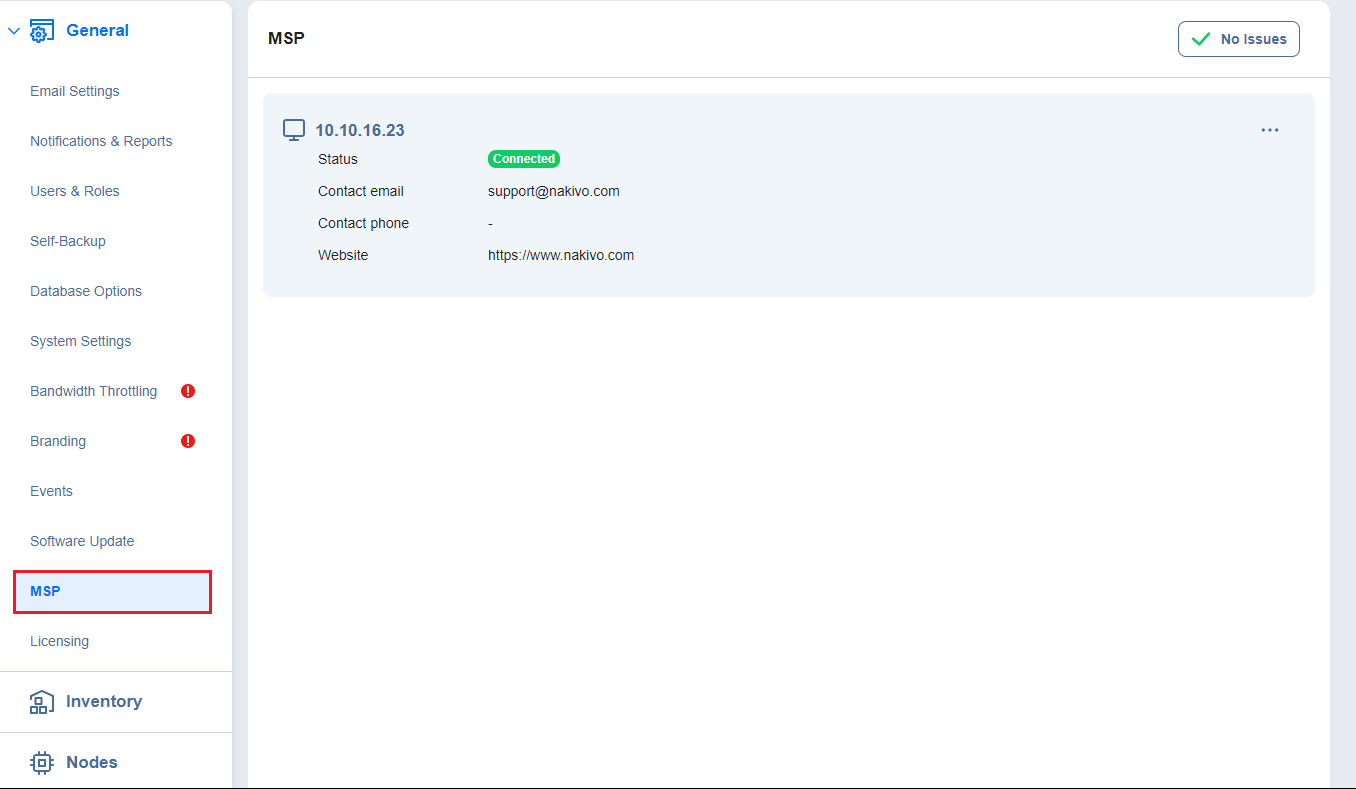Image resolution: width=1356 pixels, height=789 pixels.
Task: Click the Nodes chip icon
Action: click(41, 763)
